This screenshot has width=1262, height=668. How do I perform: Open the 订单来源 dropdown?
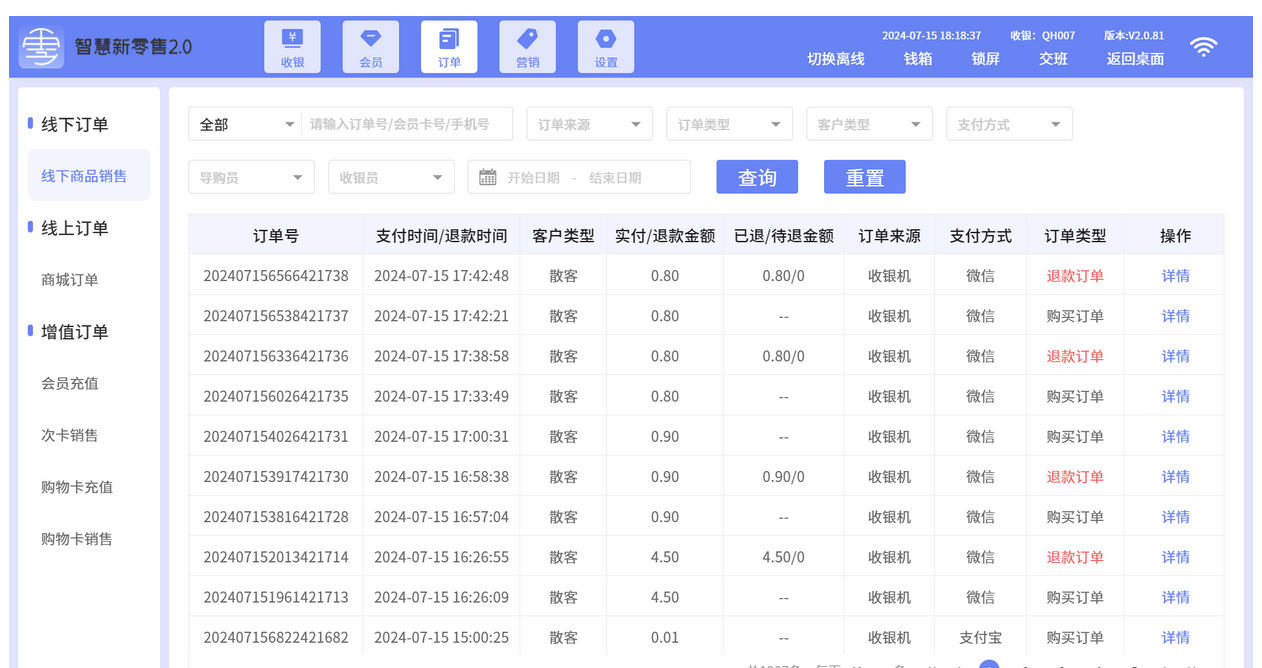(x=590, y=124)
